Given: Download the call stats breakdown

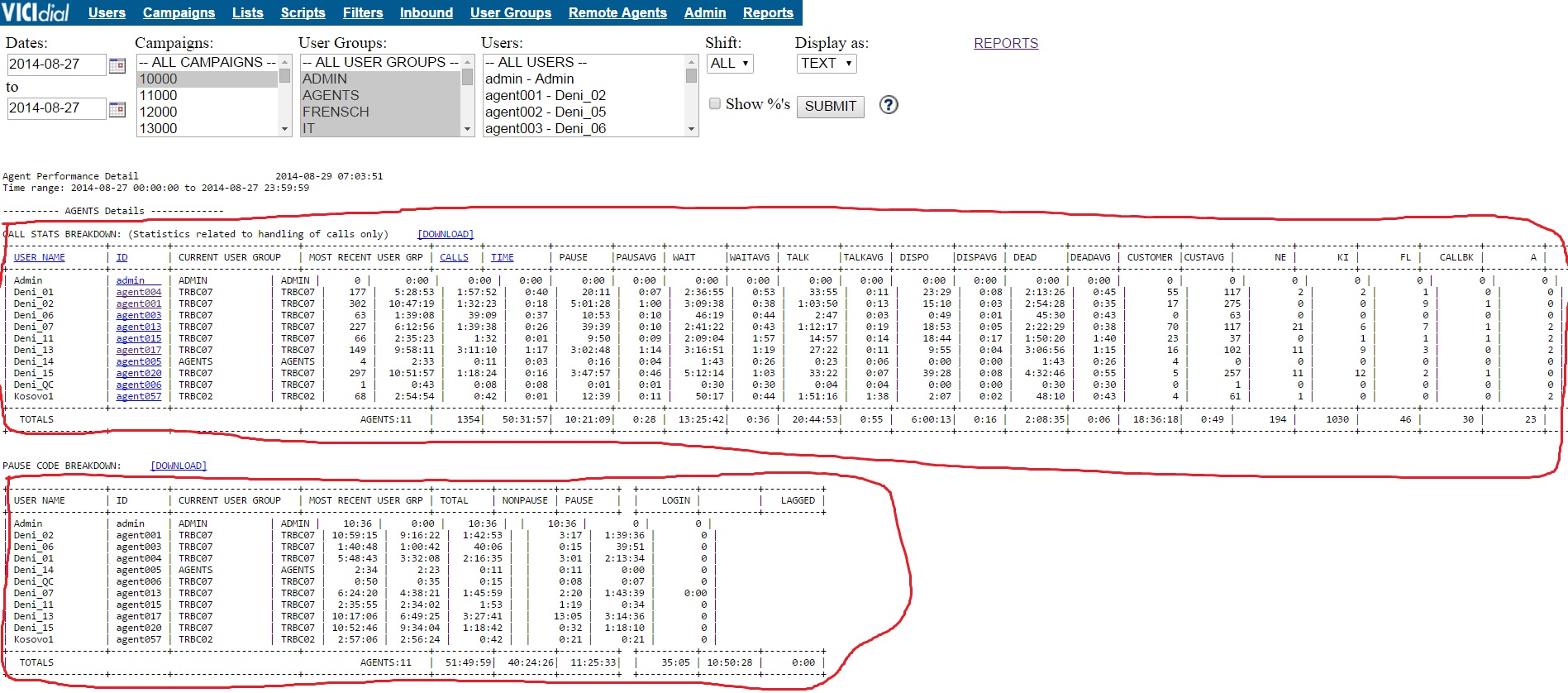Looking at the screenshot, I should pyautogui.click(x=446, y=235).
